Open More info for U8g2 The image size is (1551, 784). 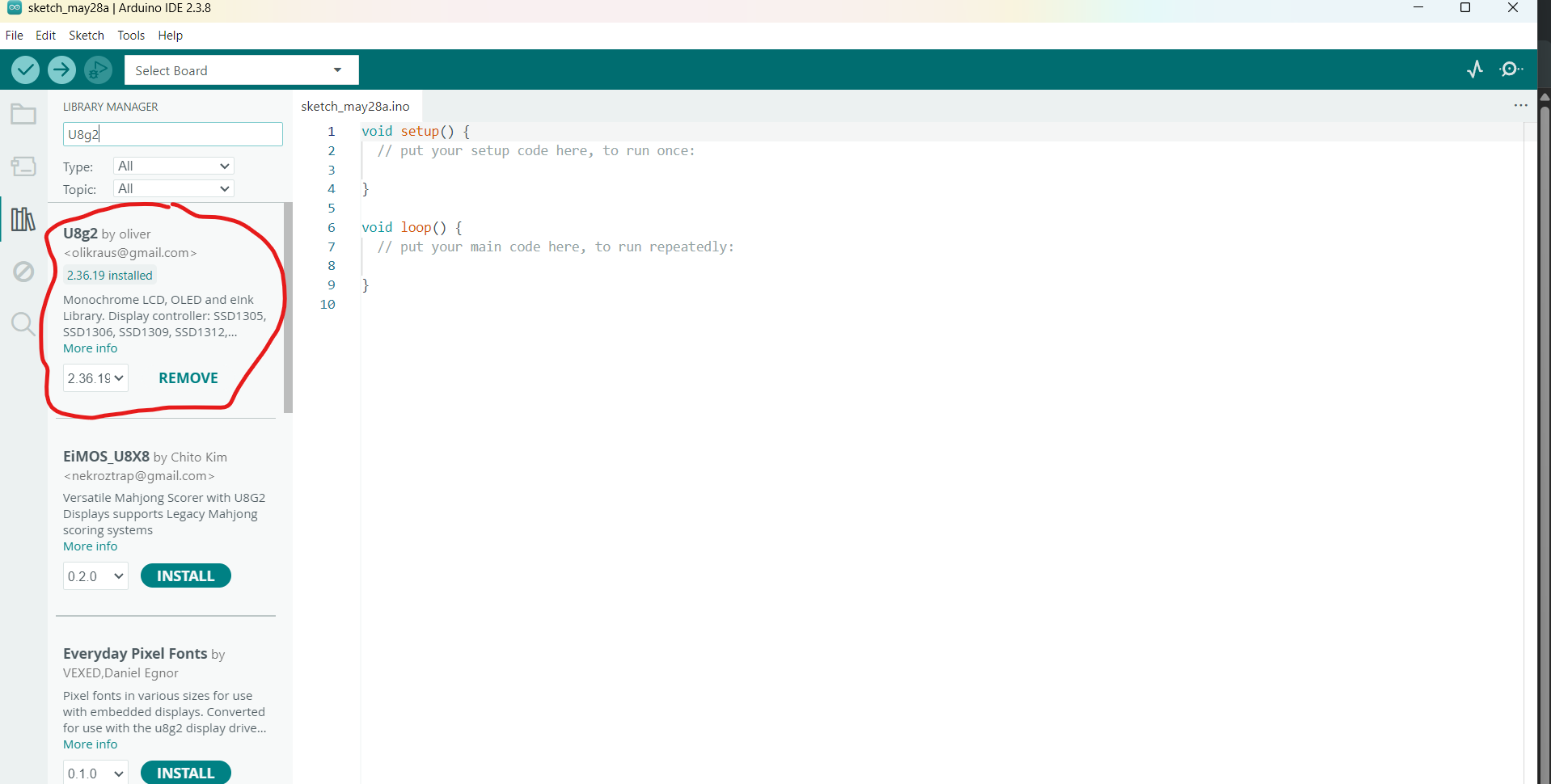[x=91, y=348]
